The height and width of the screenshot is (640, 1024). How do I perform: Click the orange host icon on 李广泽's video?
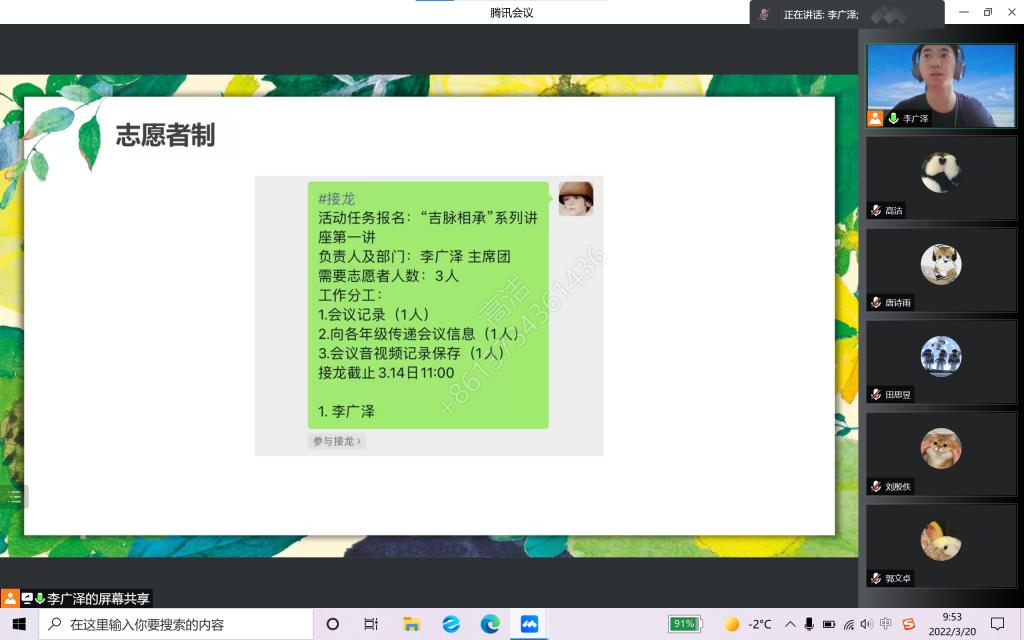coord(875,118)
